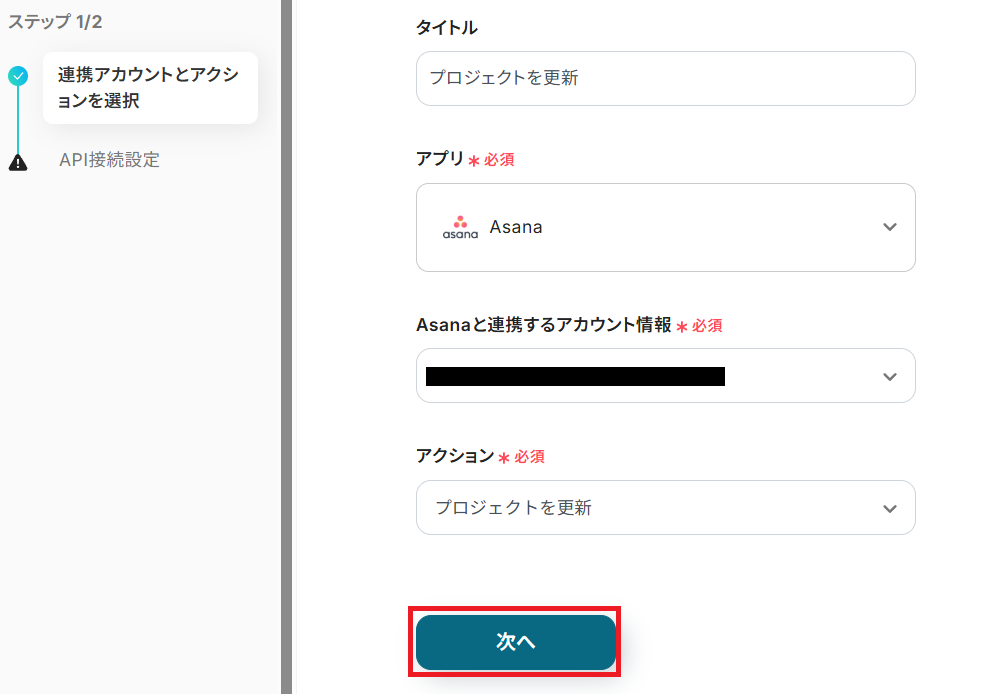
Task: Focus the タイトル input field
Action: (665, 78)
